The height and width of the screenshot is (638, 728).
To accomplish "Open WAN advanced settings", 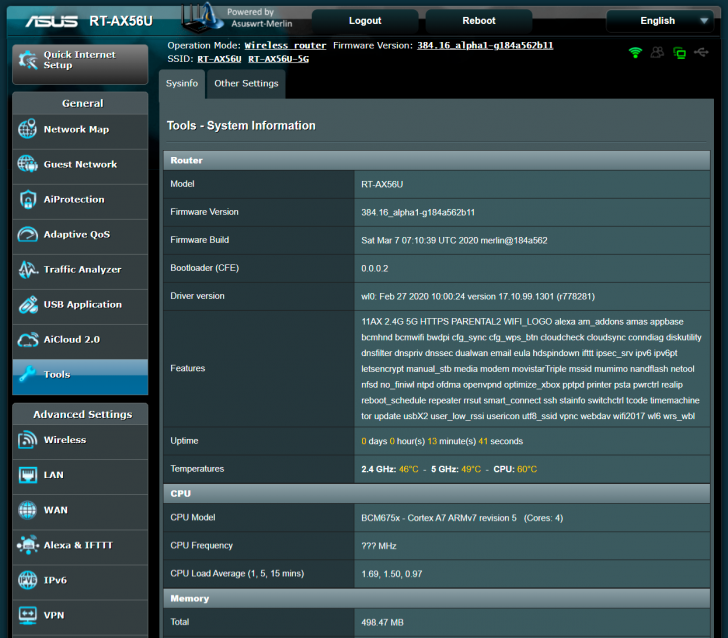I will [80, 513].
